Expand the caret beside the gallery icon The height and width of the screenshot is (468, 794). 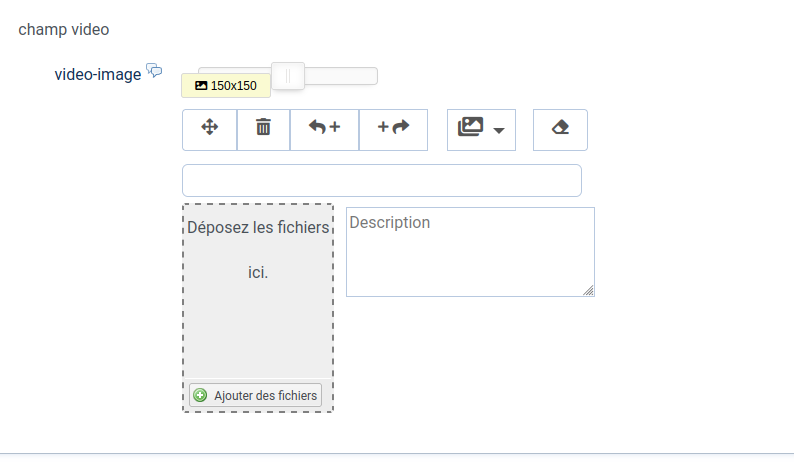click(499, 131)
